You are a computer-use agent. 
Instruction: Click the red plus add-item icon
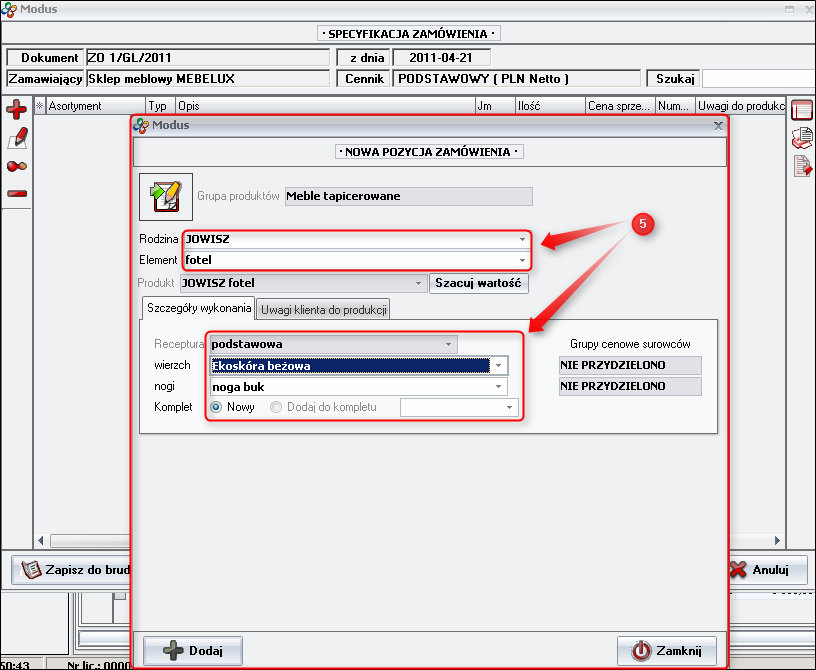pos(16,111)
